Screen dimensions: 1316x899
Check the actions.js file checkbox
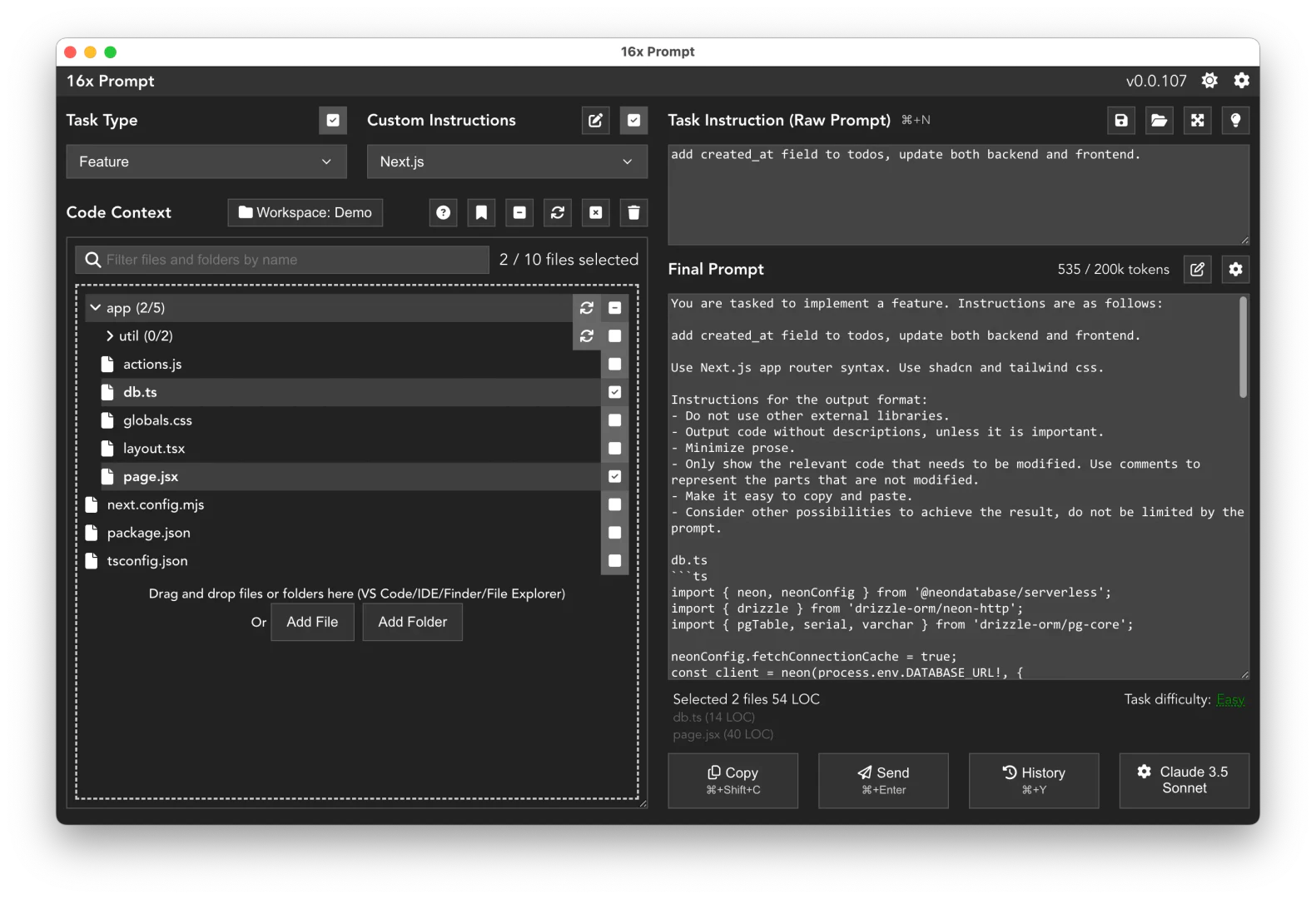(x=615, y=365)
